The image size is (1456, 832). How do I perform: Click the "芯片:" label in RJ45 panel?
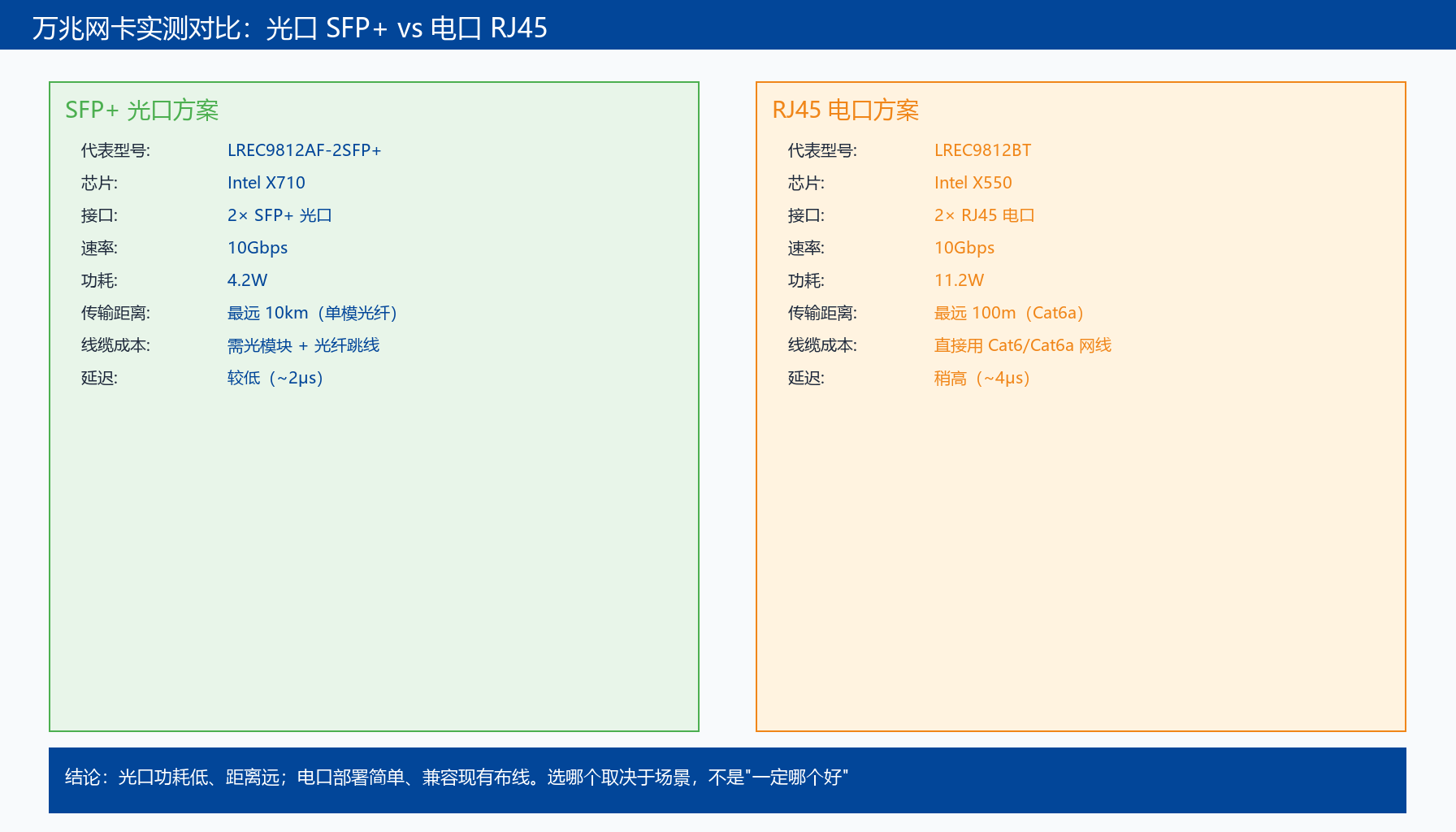806,183
